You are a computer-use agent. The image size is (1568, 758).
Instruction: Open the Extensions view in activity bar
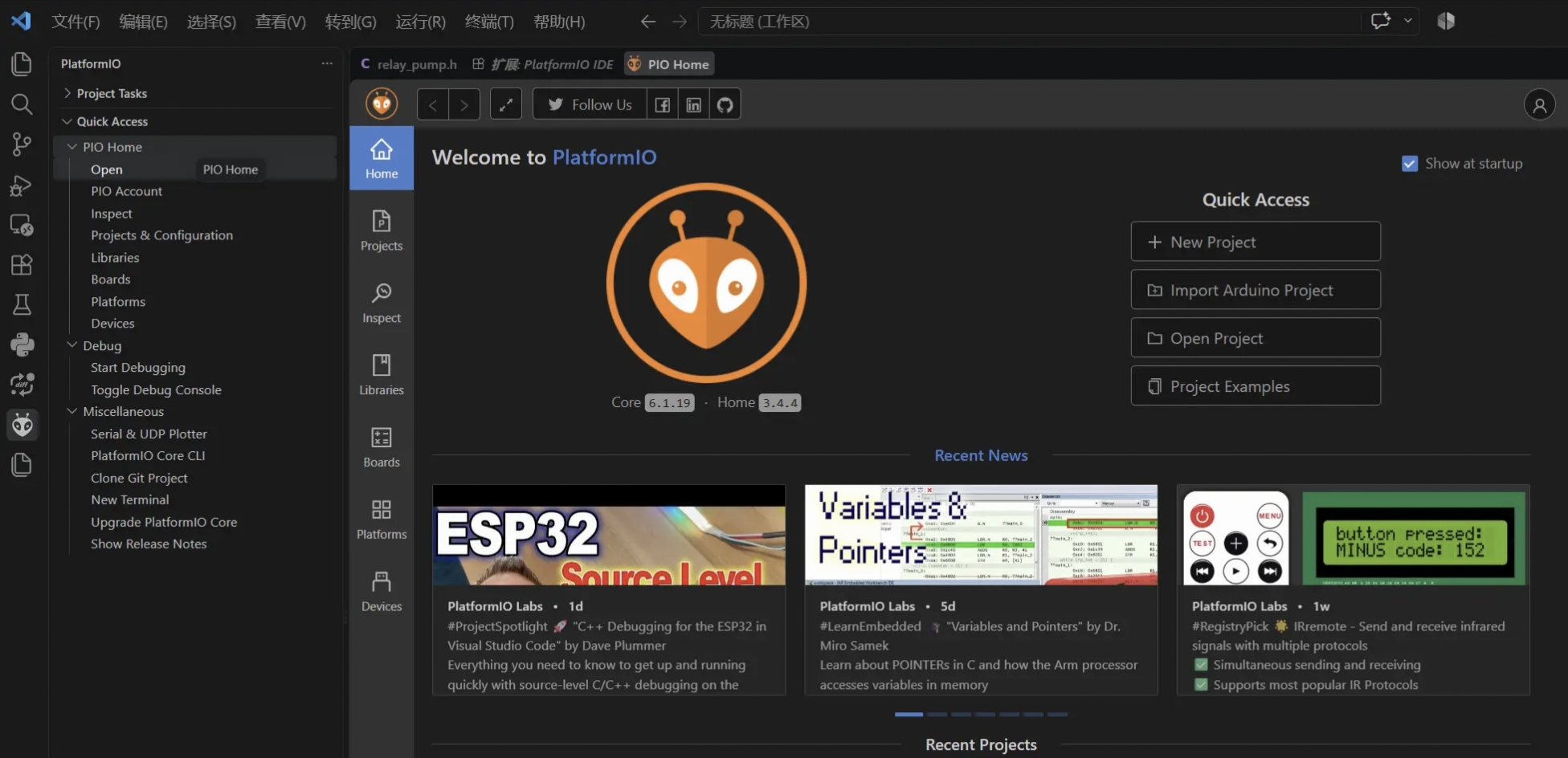coord(22,264)
